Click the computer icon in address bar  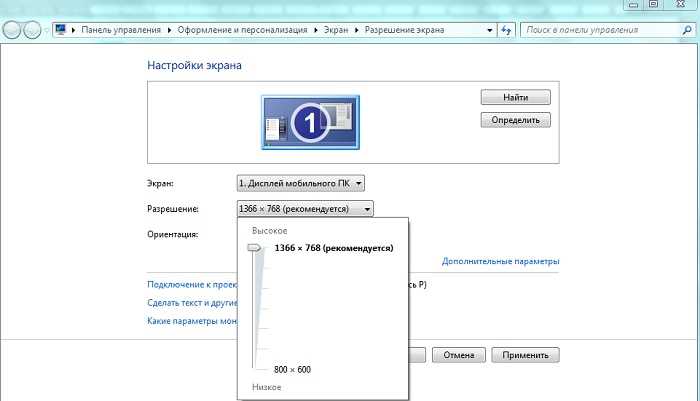pos(61,29)
